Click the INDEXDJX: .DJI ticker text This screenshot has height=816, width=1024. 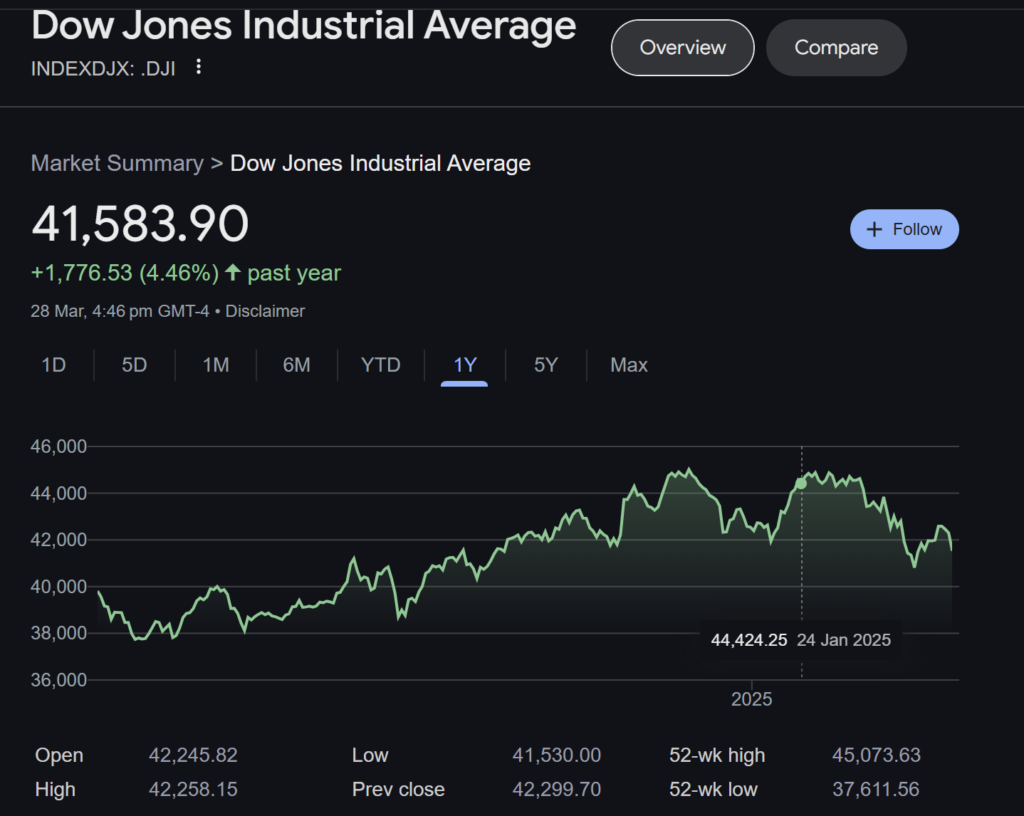click(103, 69)
